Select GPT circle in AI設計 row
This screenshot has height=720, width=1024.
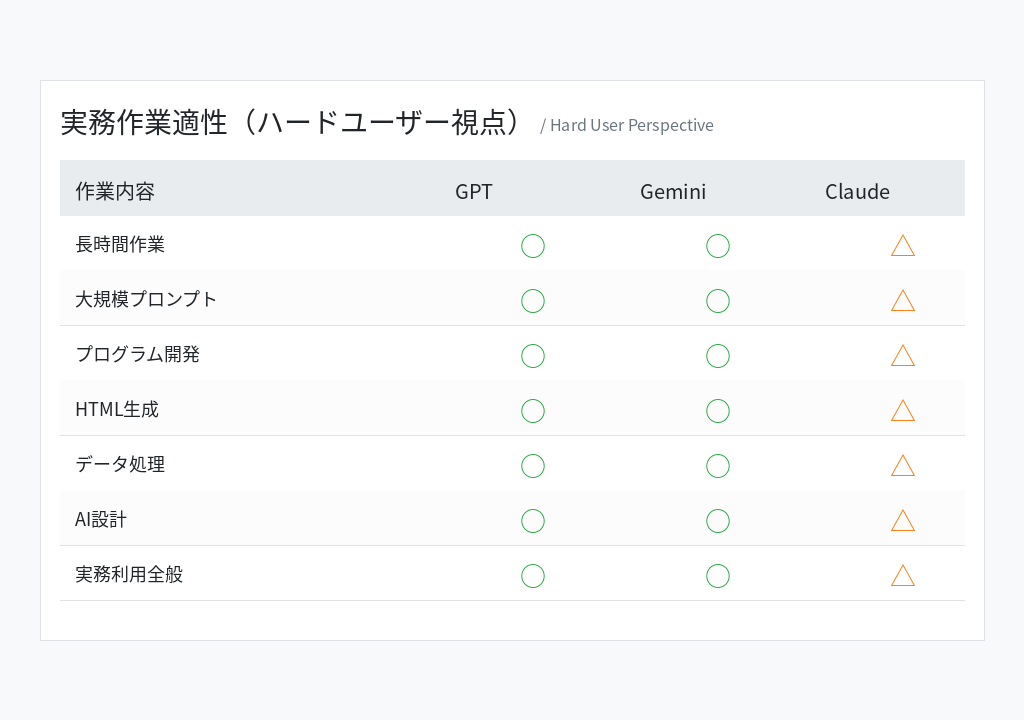tap(533, 521)
